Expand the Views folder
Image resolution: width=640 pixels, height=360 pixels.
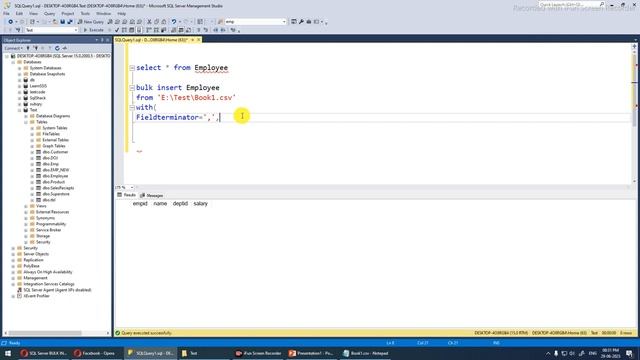coord(26,206)
